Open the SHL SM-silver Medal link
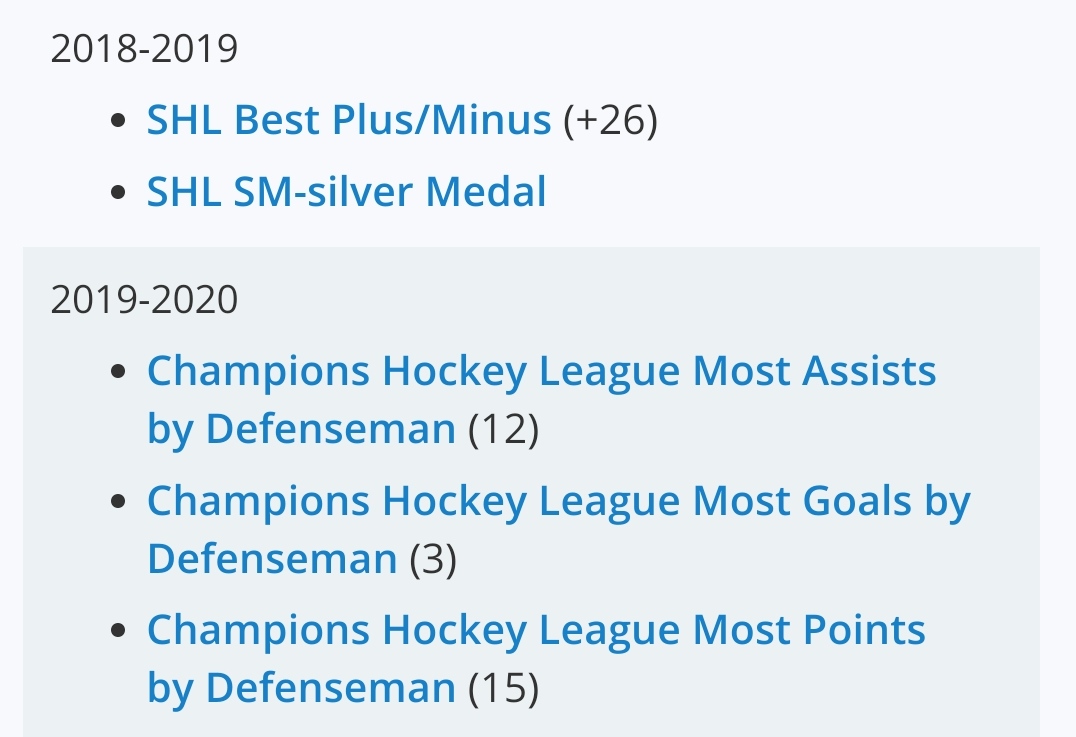 click(346, 191)
